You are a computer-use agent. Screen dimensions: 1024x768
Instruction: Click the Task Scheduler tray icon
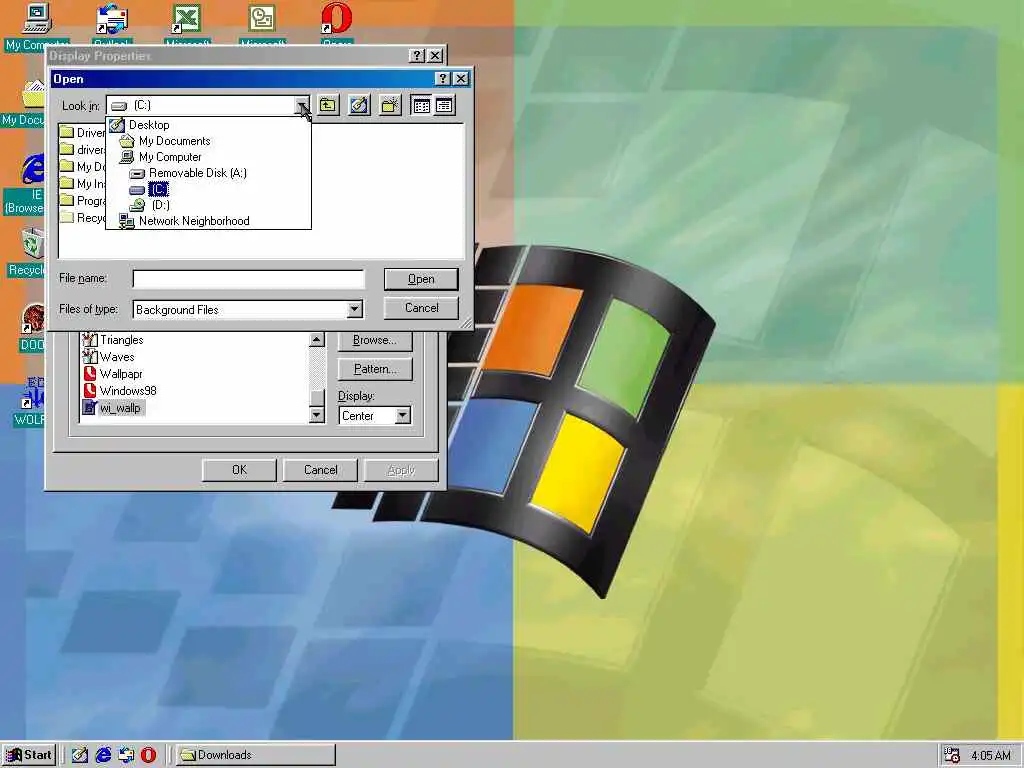pyautogui.click(x=952, y=755)
